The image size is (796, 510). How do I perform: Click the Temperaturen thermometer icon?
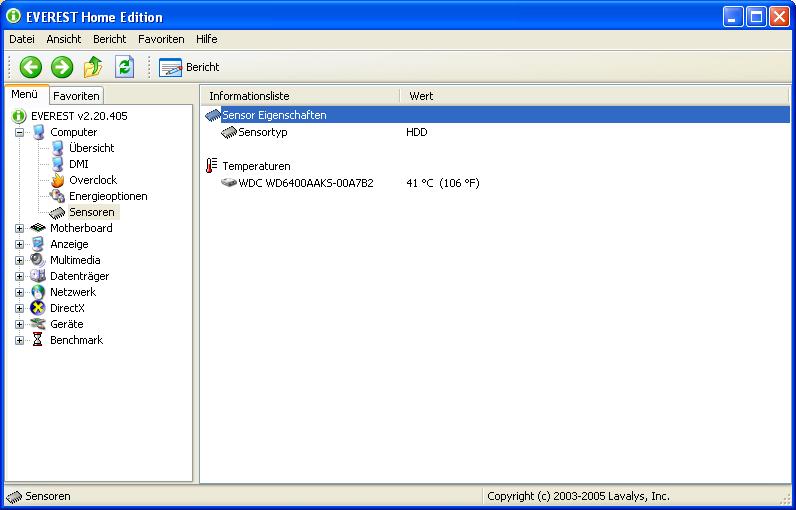(212, 166)
